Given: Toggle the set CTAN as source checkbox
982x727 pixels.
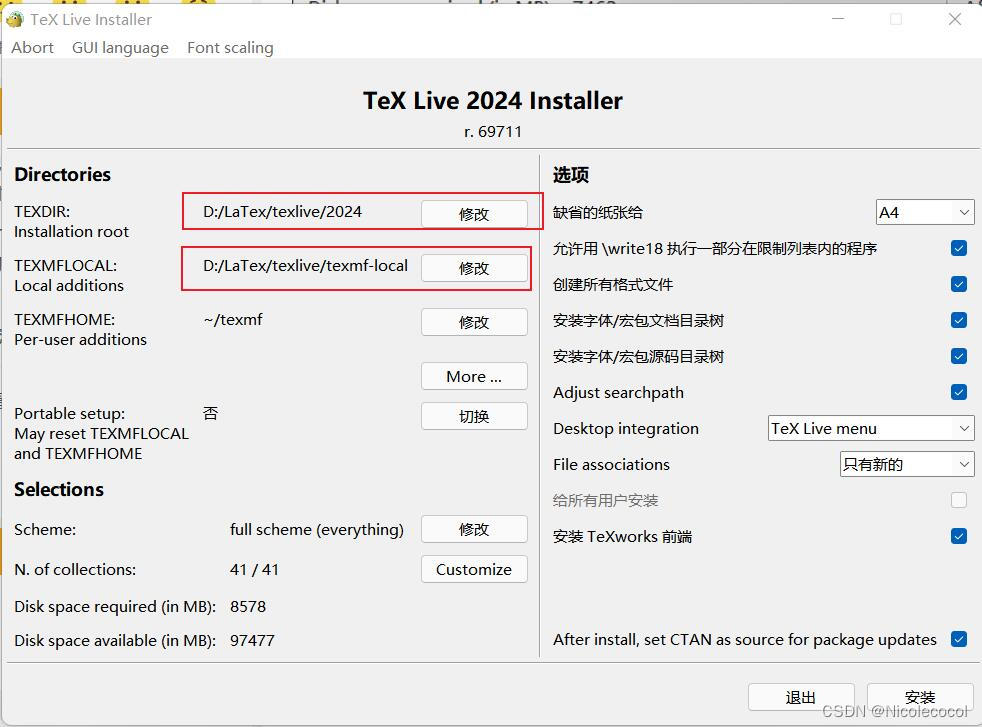Looking at the screenshot, I should [959, 639].
